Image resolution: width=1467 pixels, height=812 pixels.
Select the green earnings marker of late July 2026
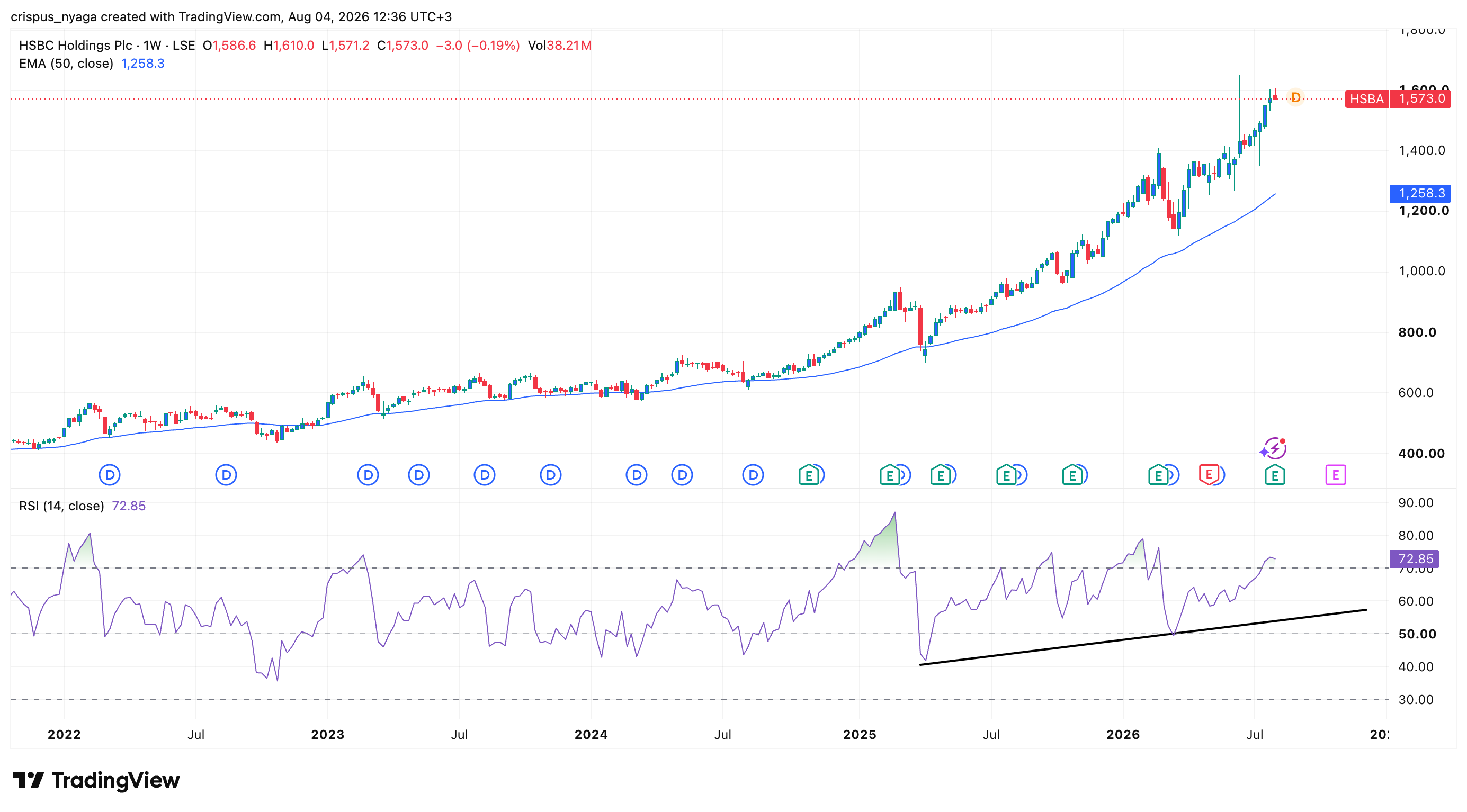point(1275,475)
